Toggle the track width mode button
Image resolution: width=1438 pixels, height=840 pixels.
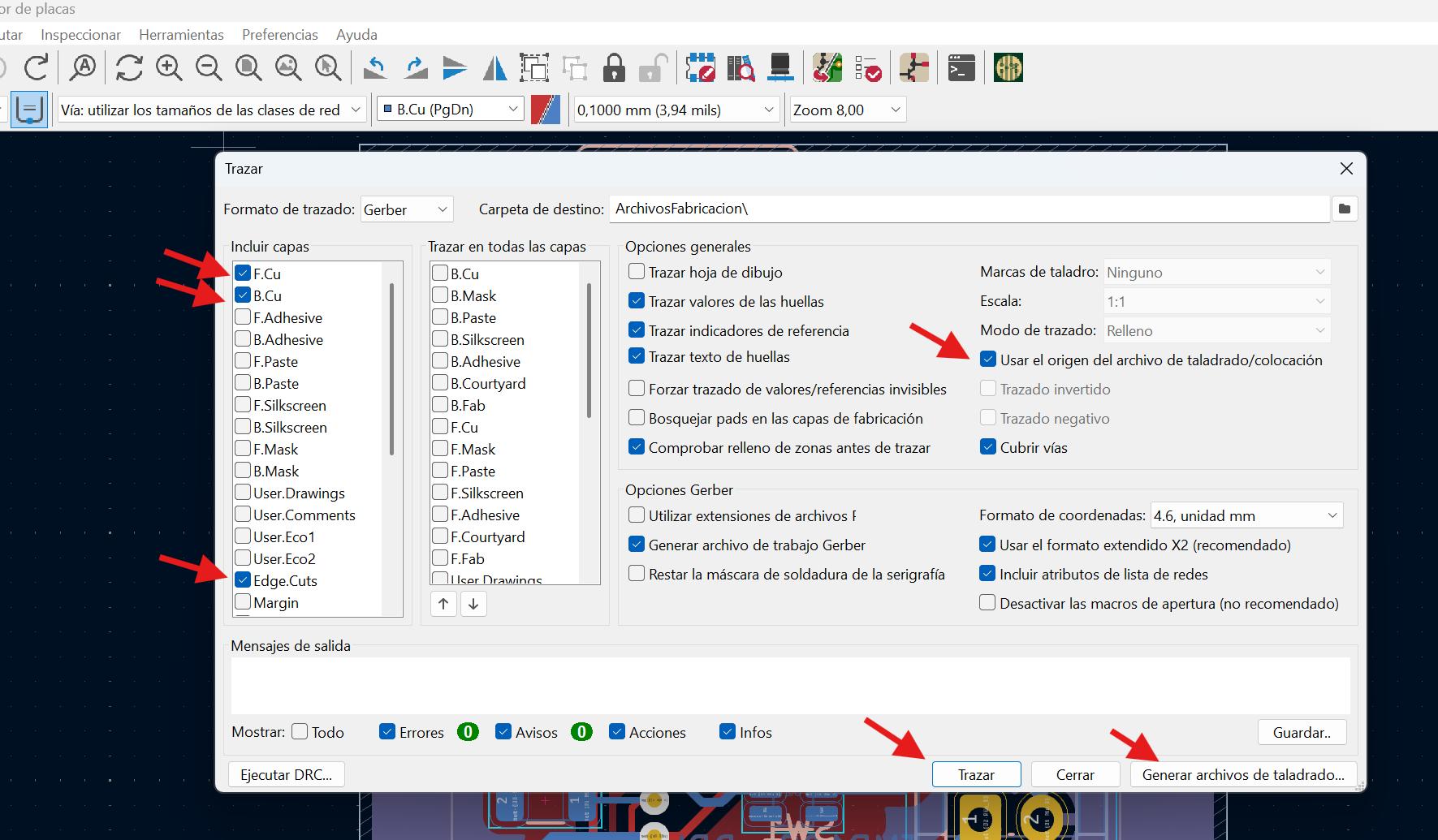pos(28,110)
